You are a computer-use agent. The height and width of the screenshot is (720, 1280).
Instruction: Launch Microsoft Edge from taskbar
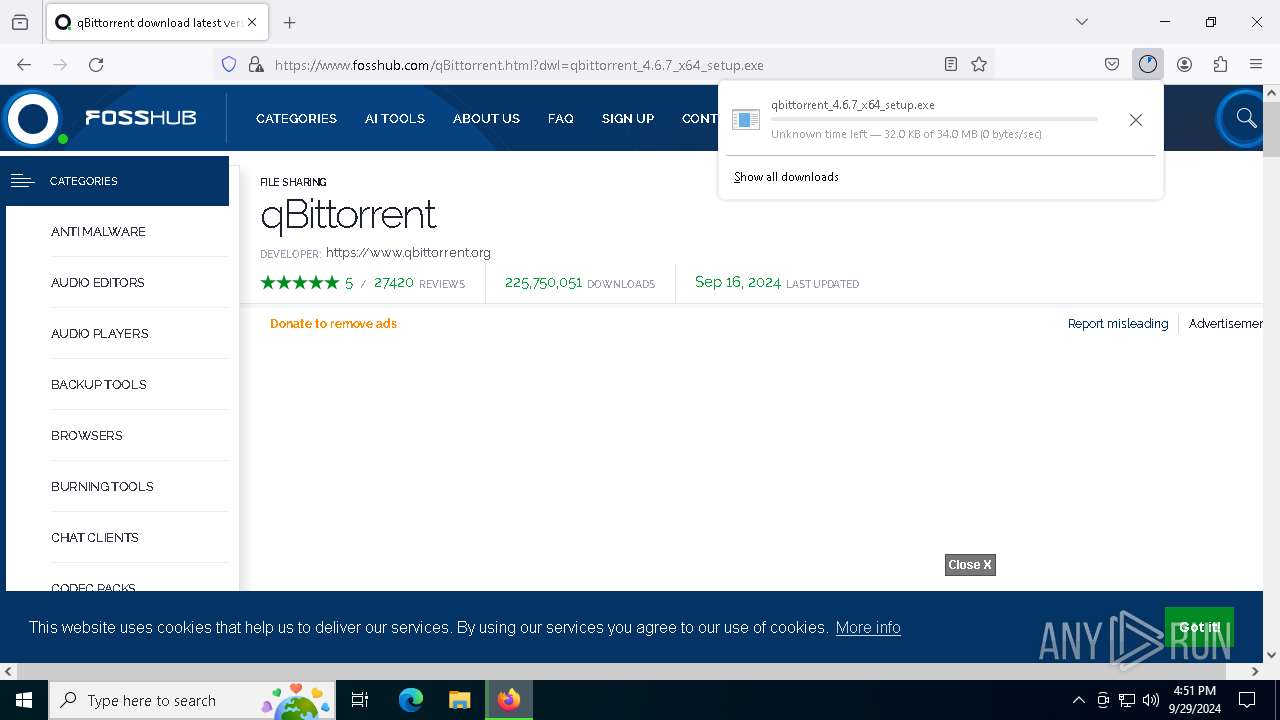(x=411, y=700)
